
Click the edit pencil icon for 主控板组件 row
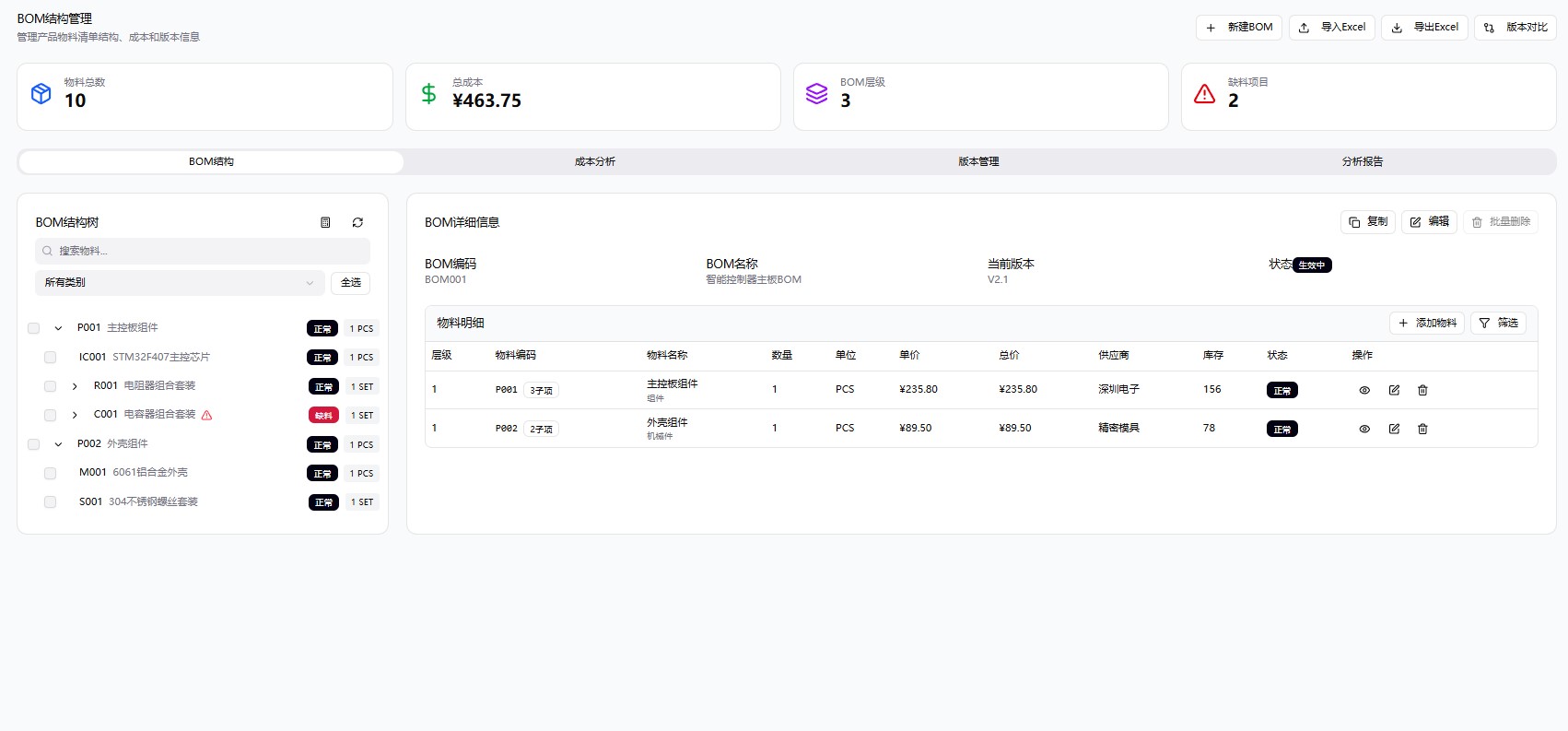pos(1394,390)
